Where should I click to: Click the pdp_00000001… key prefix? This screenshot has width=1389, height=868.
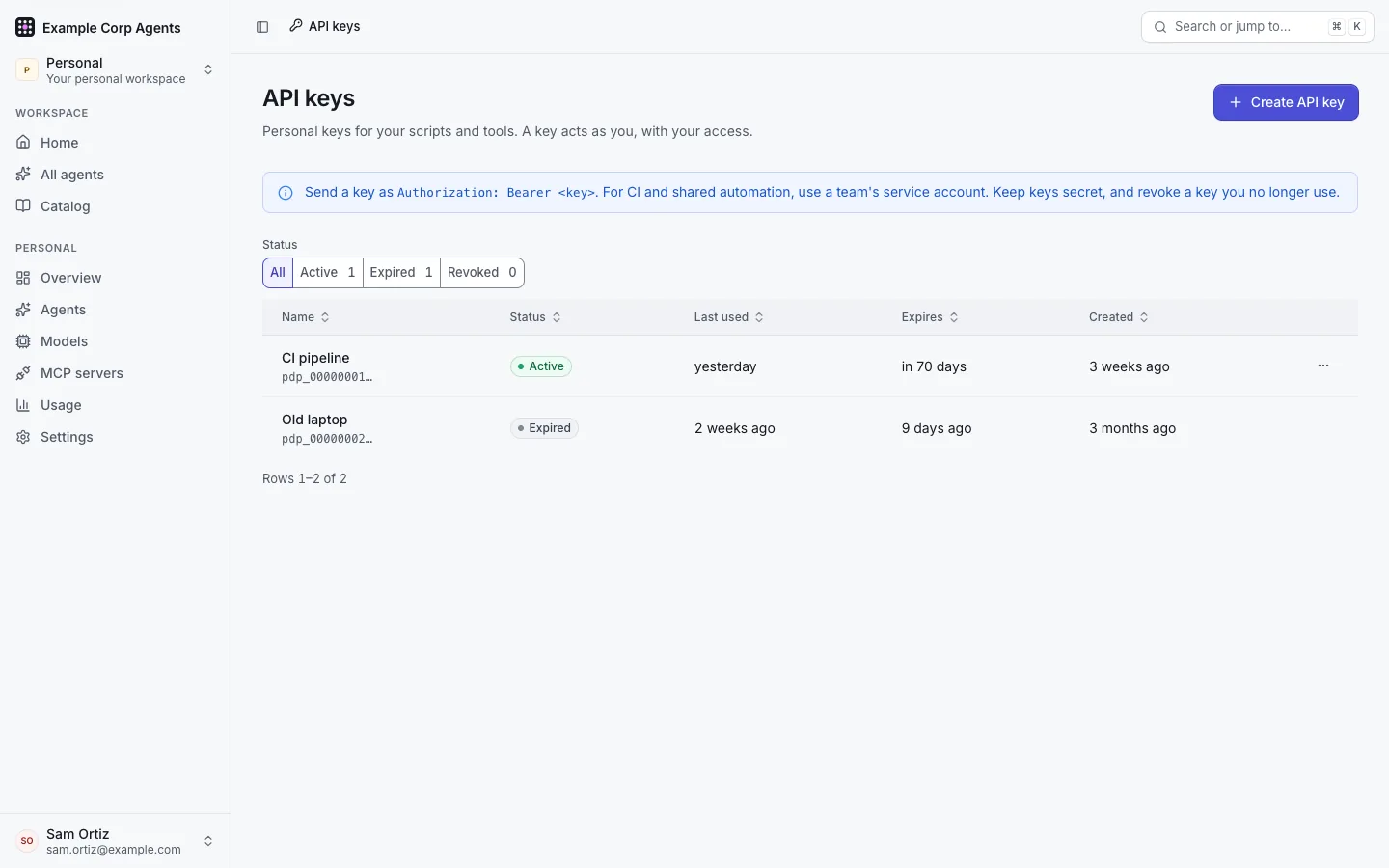click(327, 377)
